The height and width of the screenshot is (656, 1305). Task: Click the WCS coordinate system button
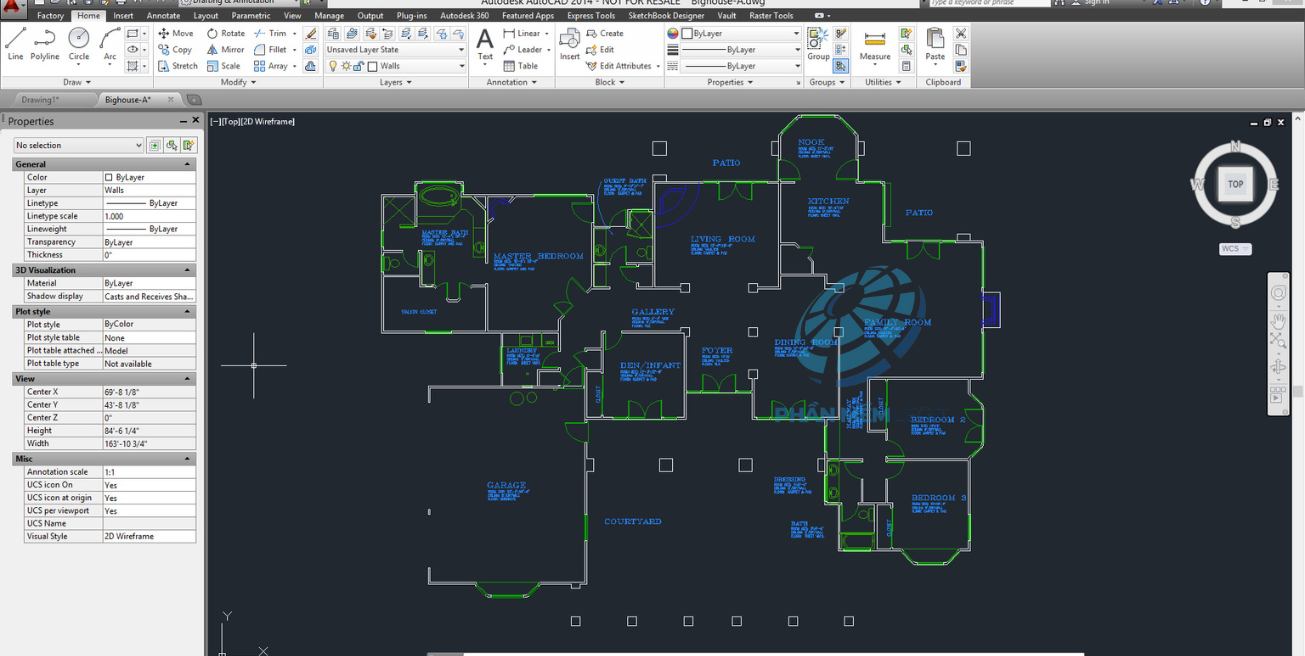pos(1235,249)
